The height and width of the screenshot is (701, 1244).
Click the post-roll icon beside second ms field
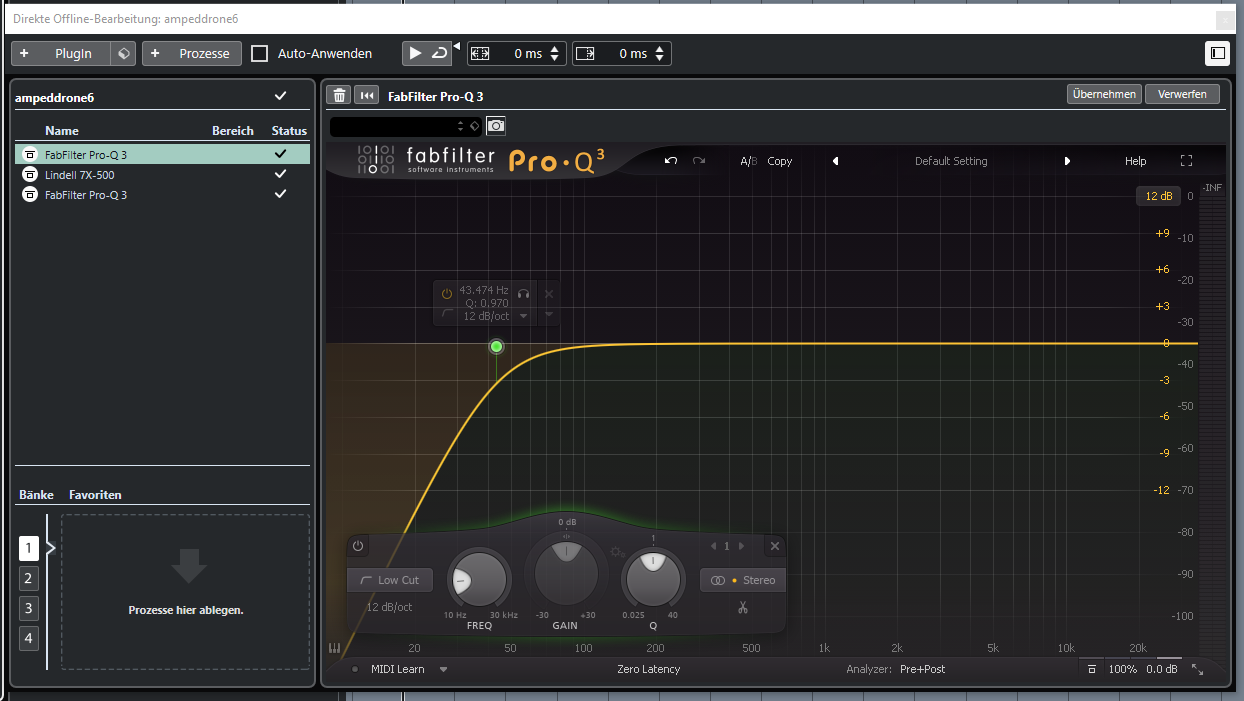point(585,53)
